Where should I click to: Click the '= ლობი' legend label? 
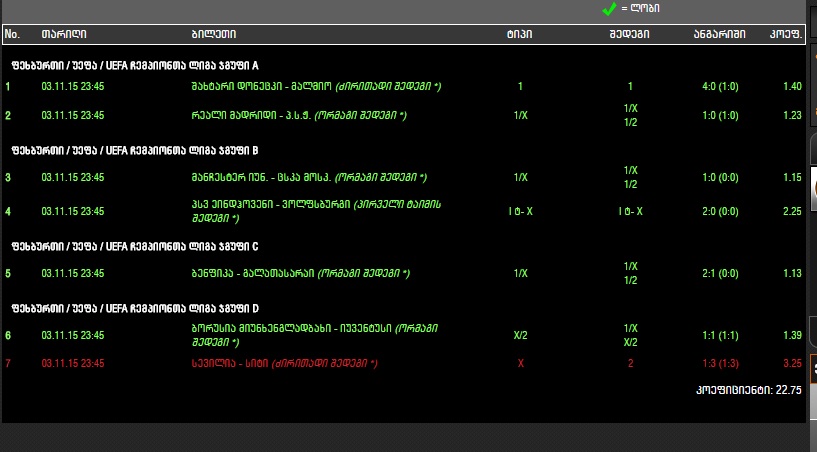[x=640, y=8]
